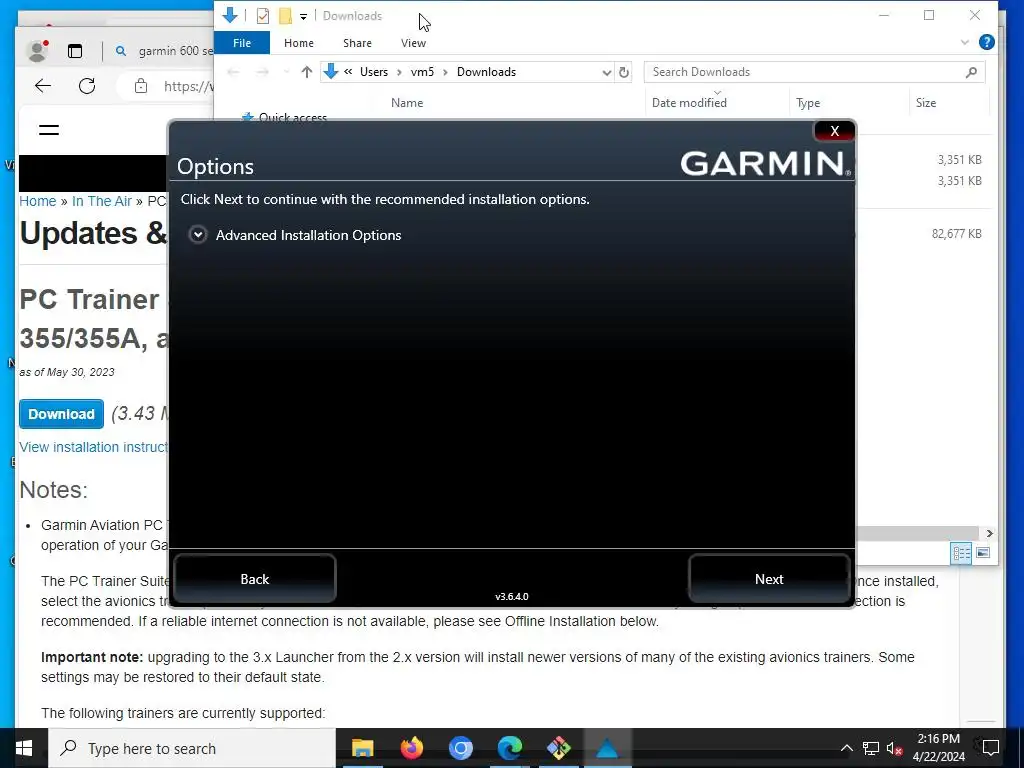Open Explorer Help question mark icon

[987, 42]
